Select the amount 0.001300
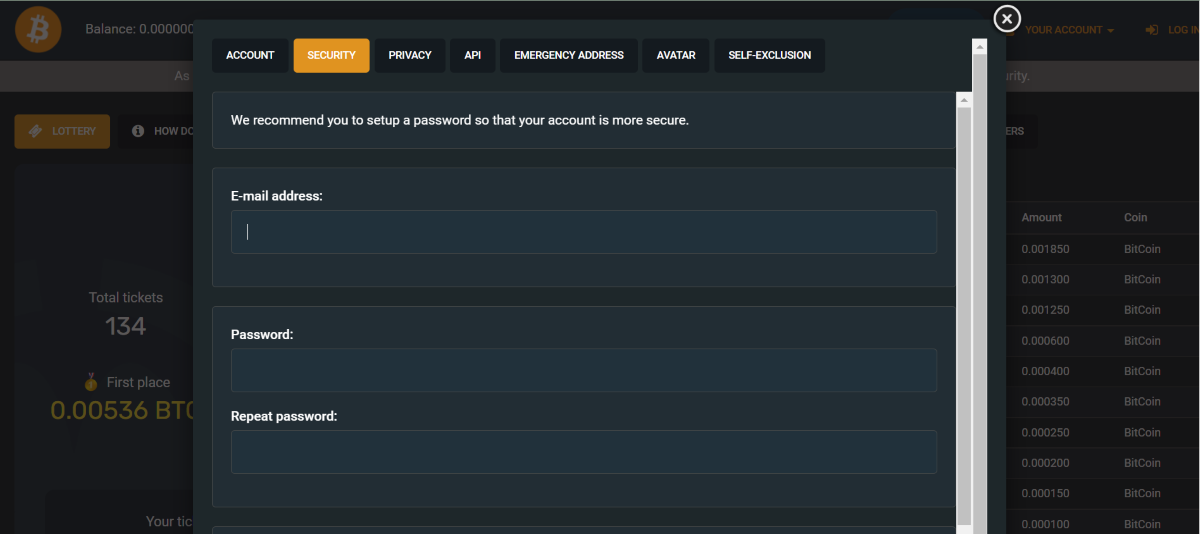 pyautogui.click(x=1043, y=279)
